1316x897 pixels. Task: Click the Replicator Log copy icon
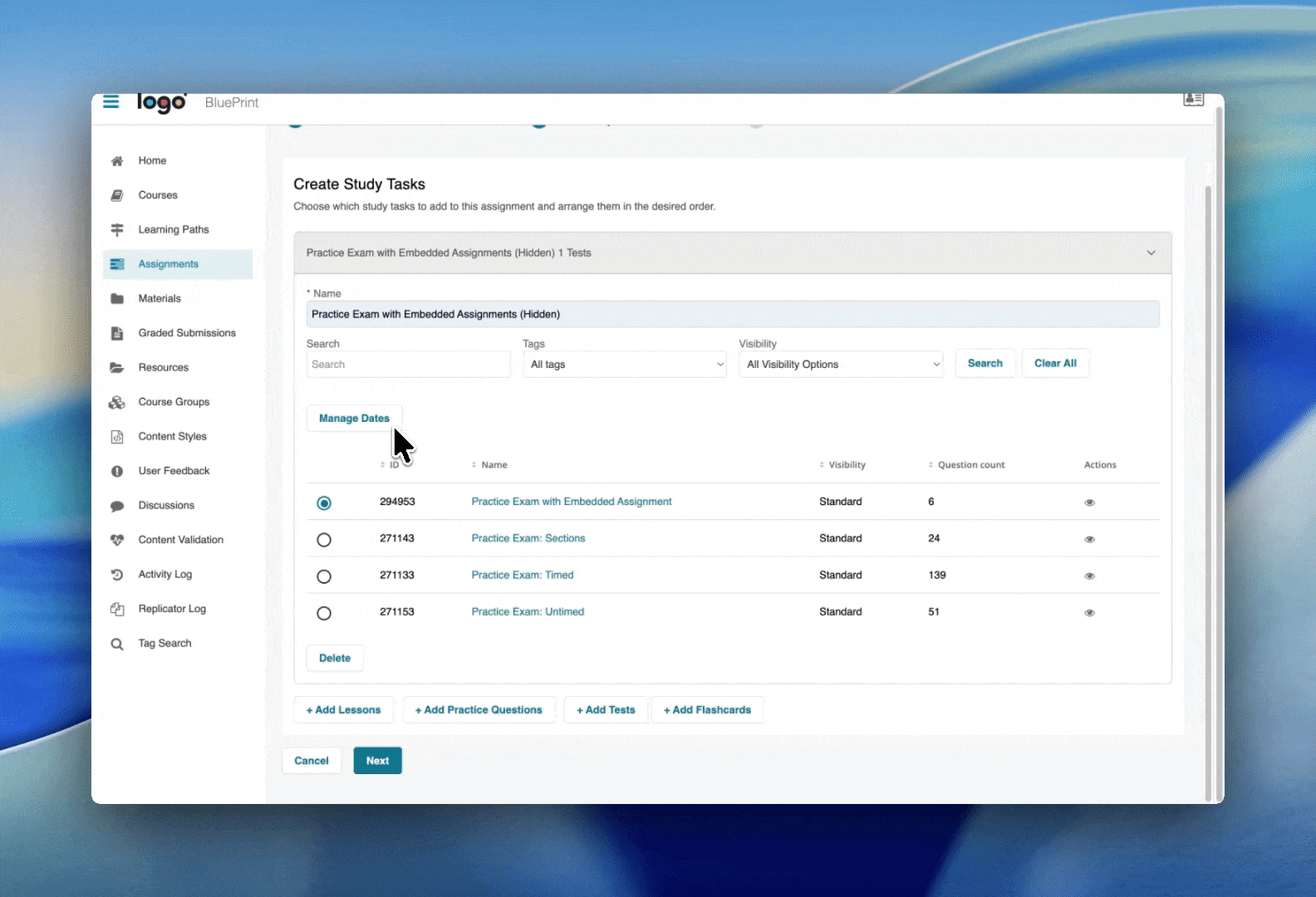(117, 609)
